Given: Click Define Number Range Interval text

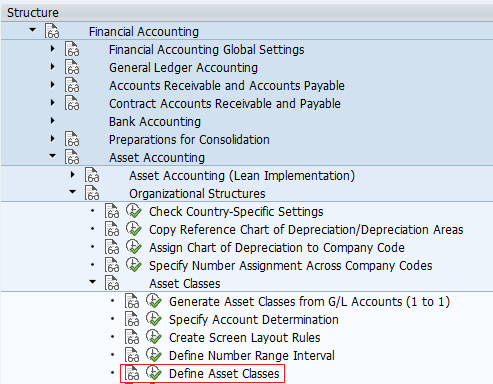Looking at the screenshot, I should point(252,356).
